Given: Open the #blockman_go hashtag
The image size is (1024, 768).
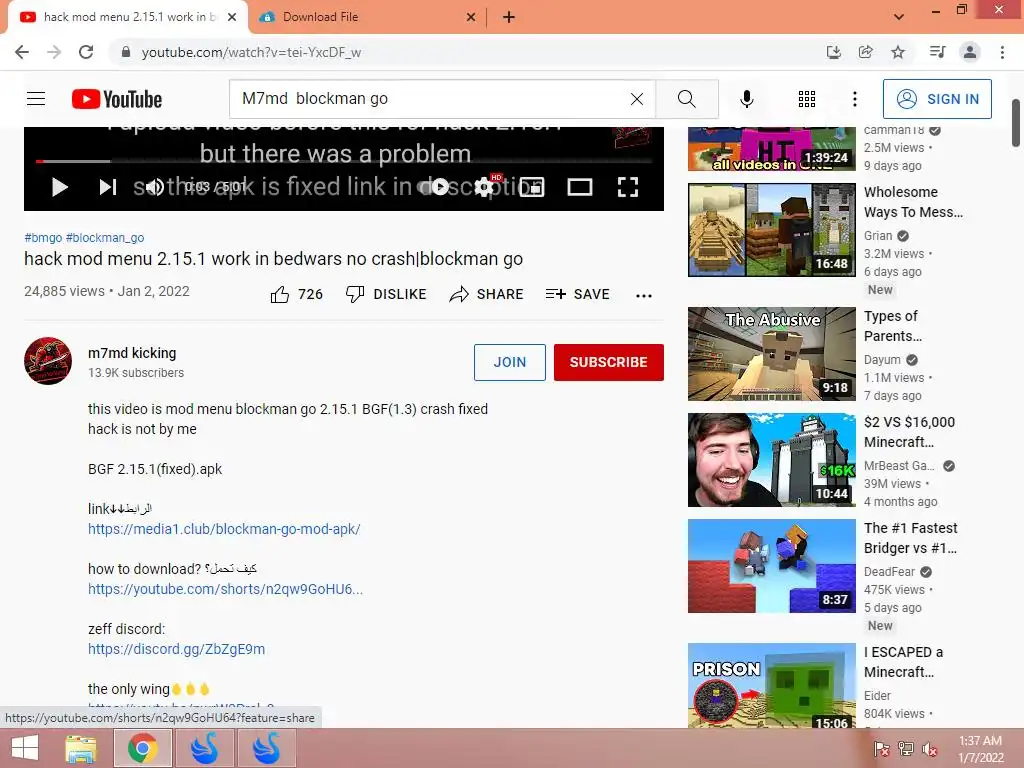Looking at the screenshot, I should click(105, 238).
